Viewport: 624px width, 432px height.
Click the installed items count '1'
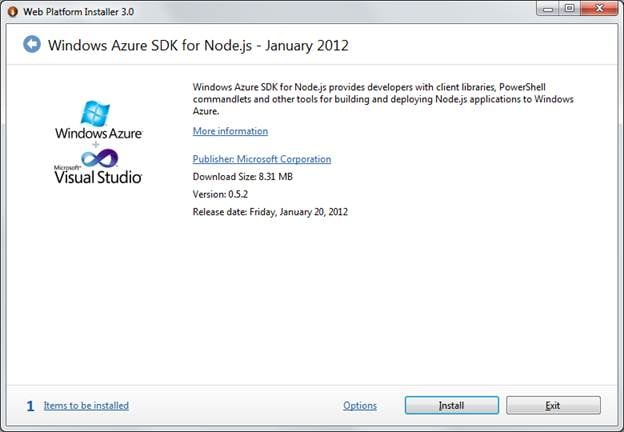click(30, 406)
